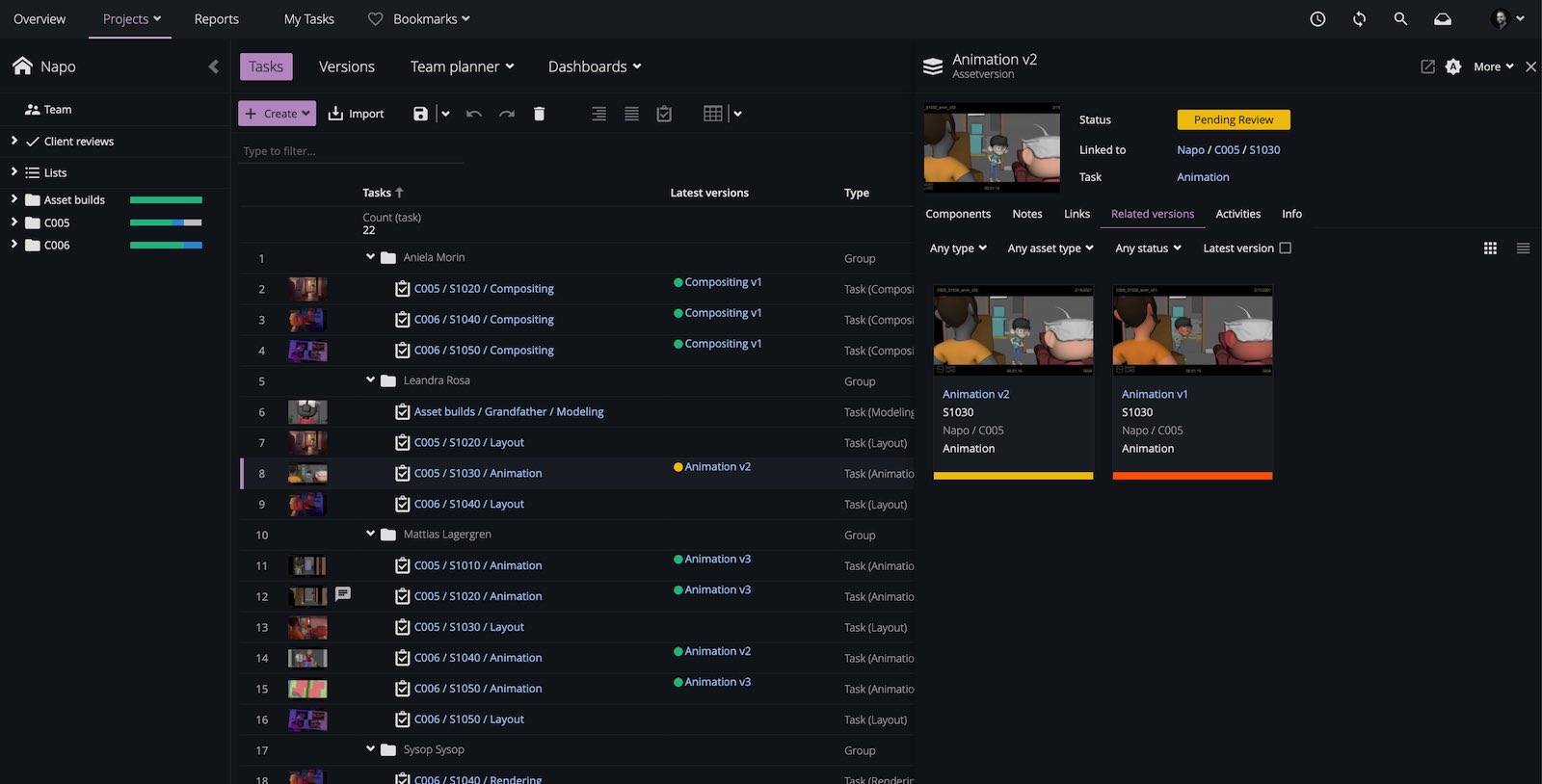The width and height of the screenshot is (1542, 784).
Task: Collapse the Aniela Morin group
Action: click(370, 257)
